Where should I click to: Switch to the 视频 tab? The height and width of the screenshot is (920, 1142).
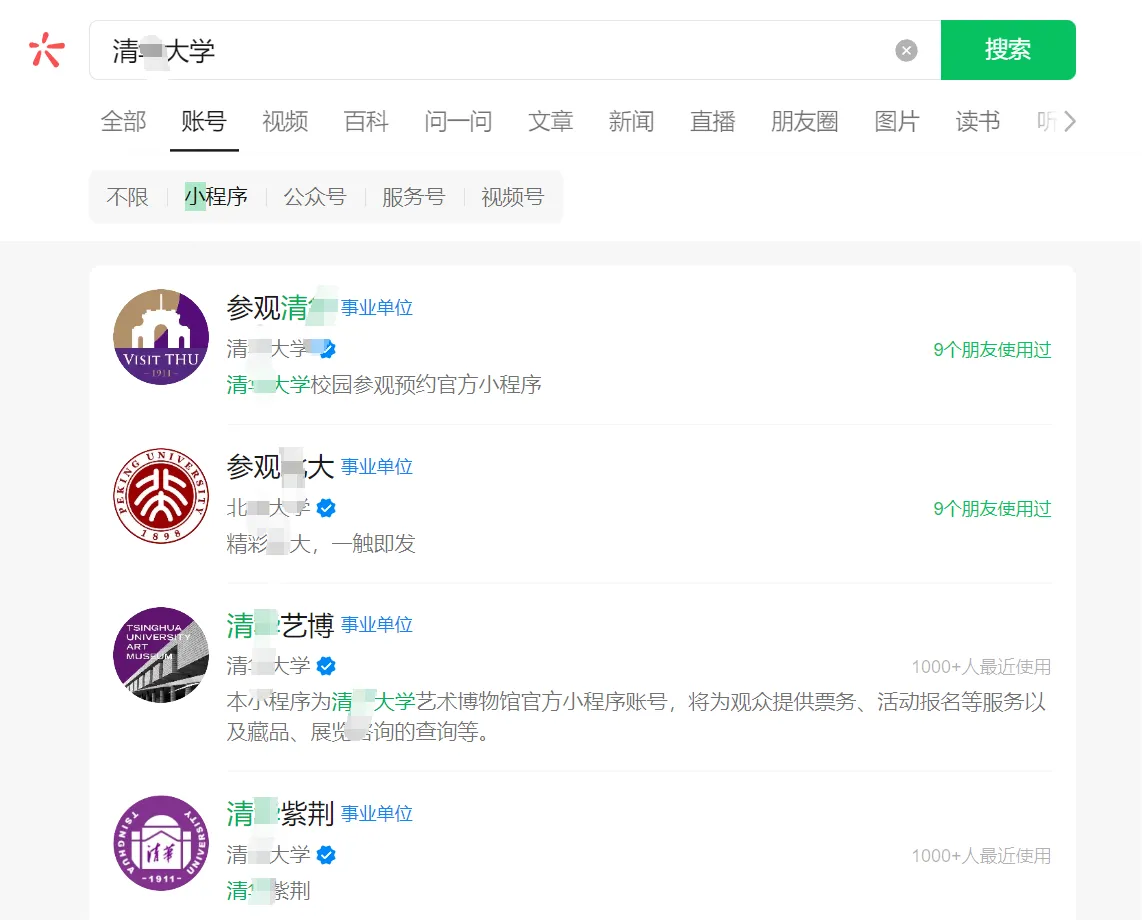coord(284,120)
